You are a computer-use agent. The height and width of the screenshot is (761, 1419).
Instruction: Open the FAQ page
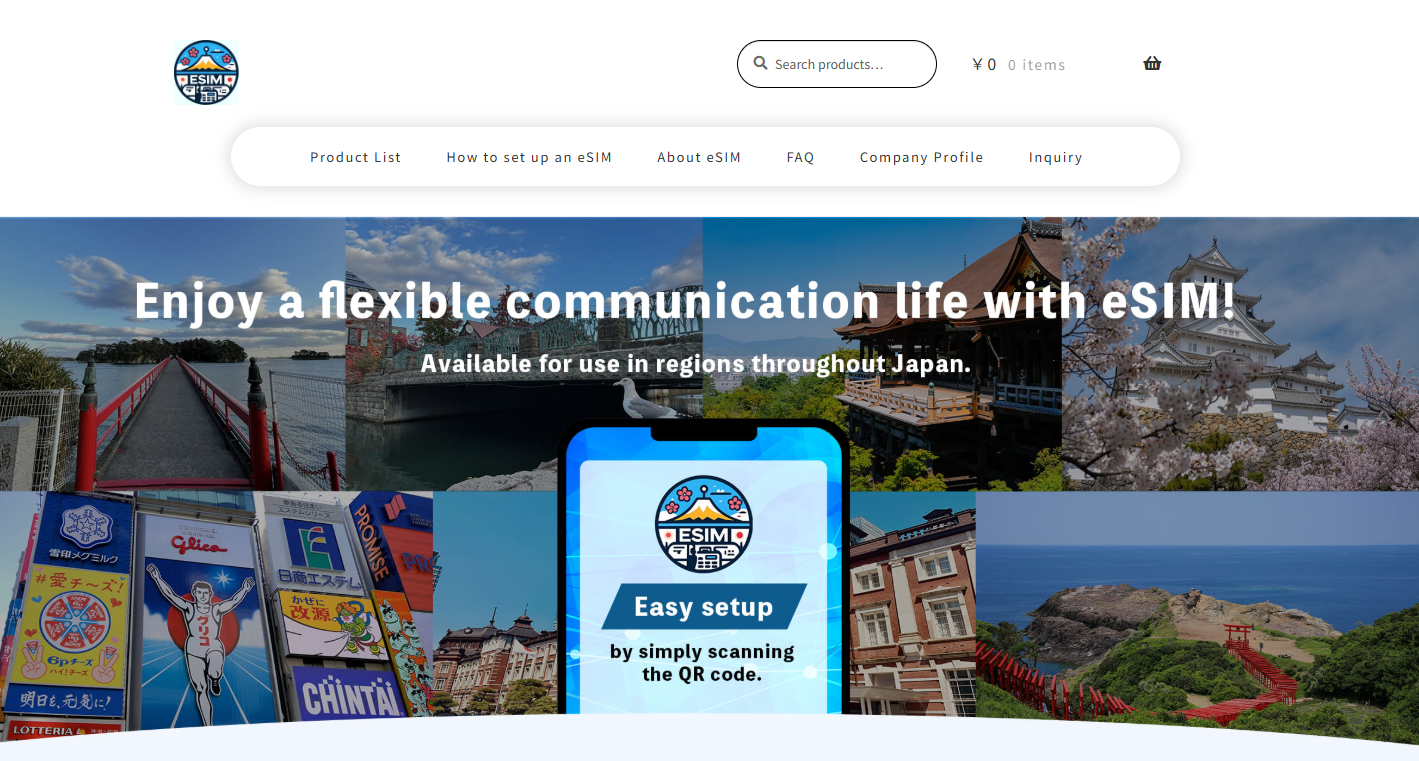pos(800,157)
